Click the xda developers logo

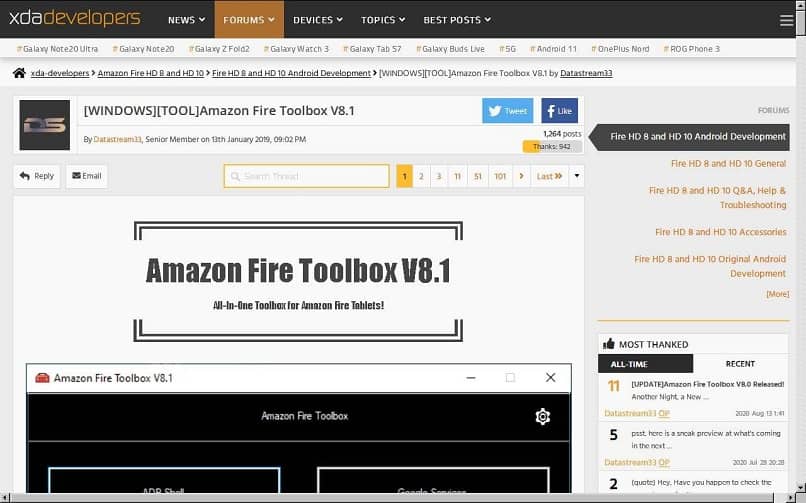[75, 18]
